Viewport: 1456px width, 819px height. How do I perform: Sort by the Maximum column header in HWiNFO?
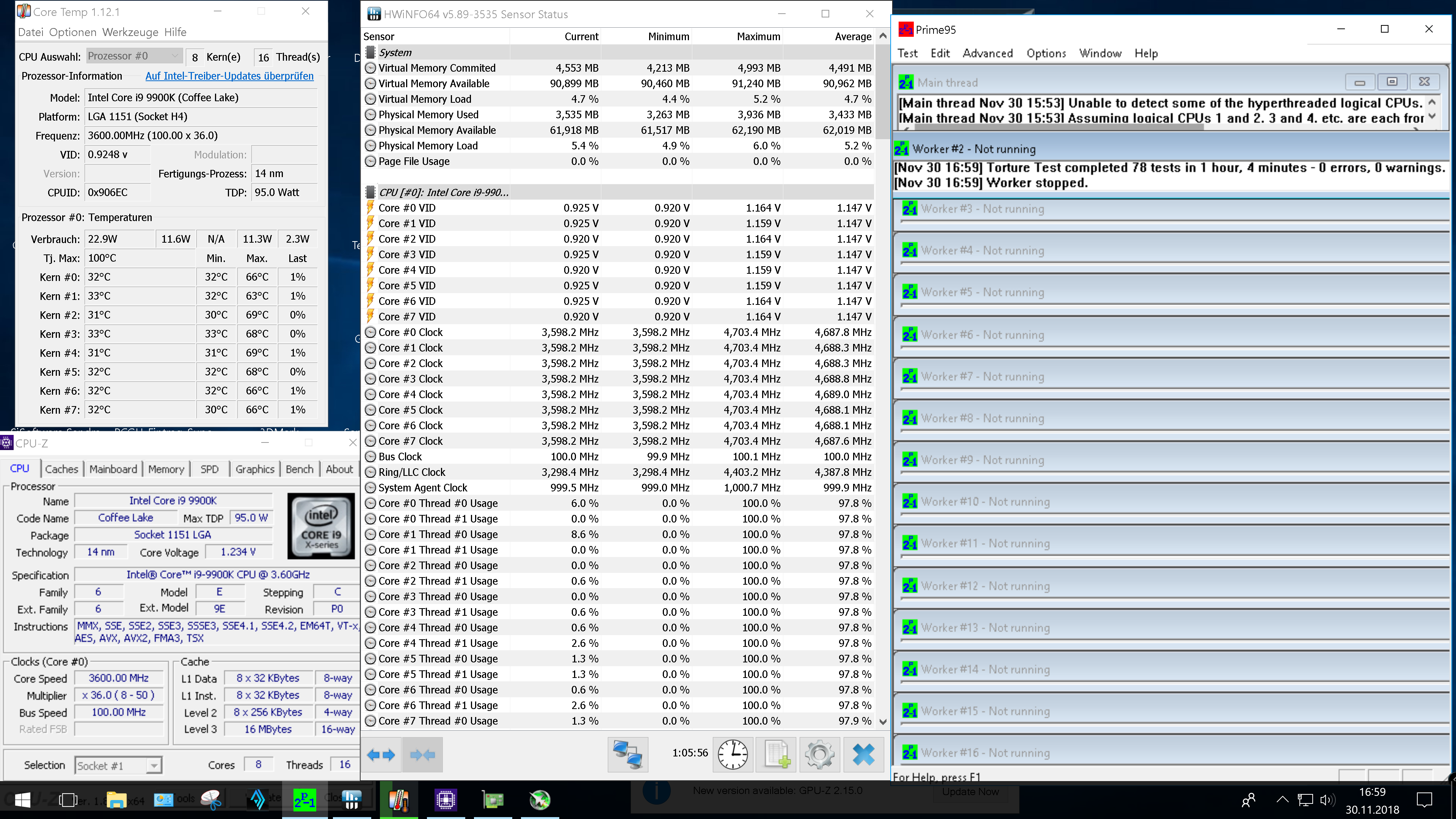pos(737,36)
